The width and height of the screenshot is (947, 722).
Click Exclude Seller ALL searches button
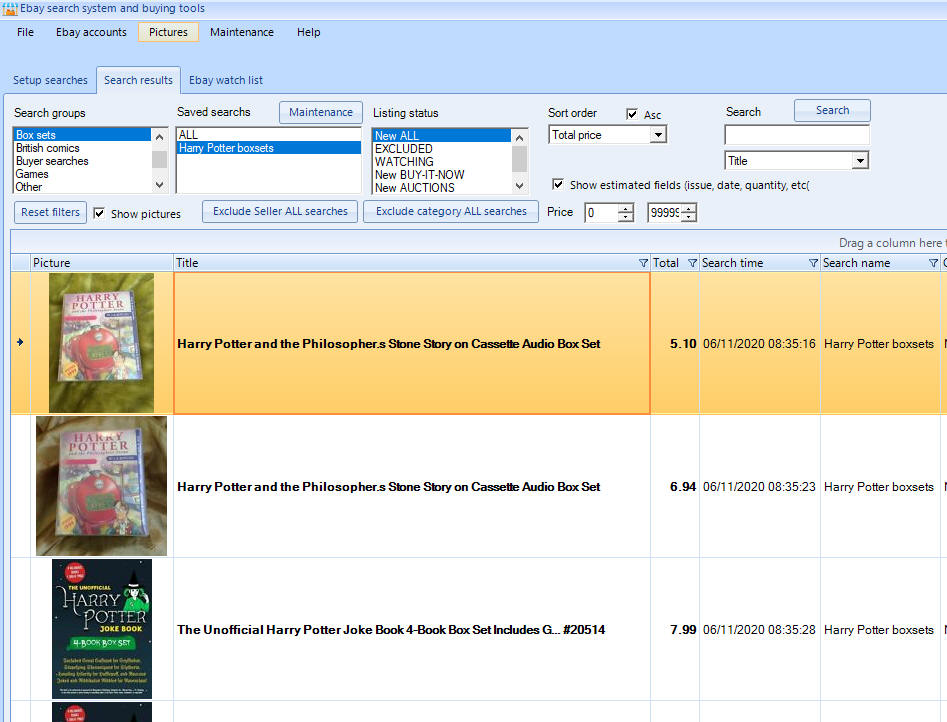pos(280,211)
